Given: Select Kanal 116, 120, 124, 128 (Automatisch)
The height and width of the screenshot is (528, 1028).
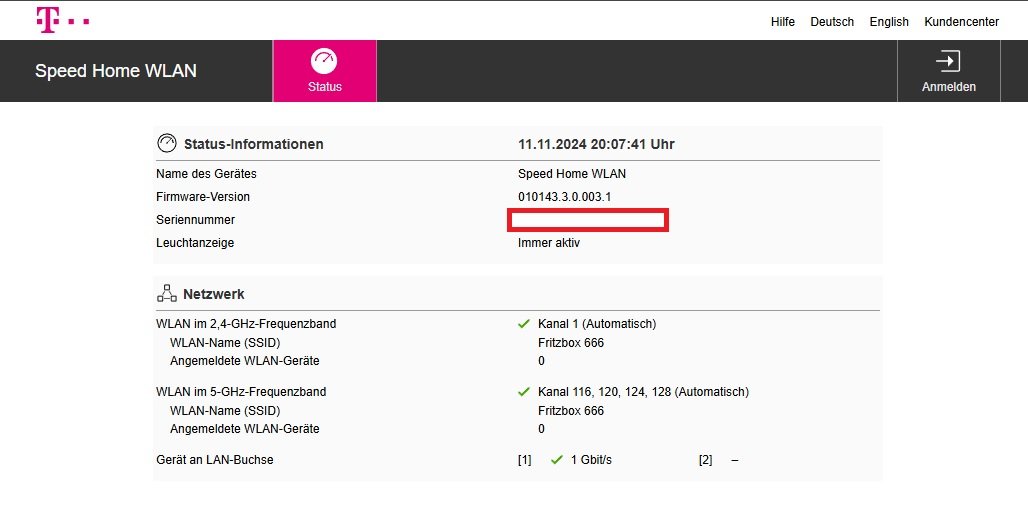Looking at the screenshot, I should 643,392.
